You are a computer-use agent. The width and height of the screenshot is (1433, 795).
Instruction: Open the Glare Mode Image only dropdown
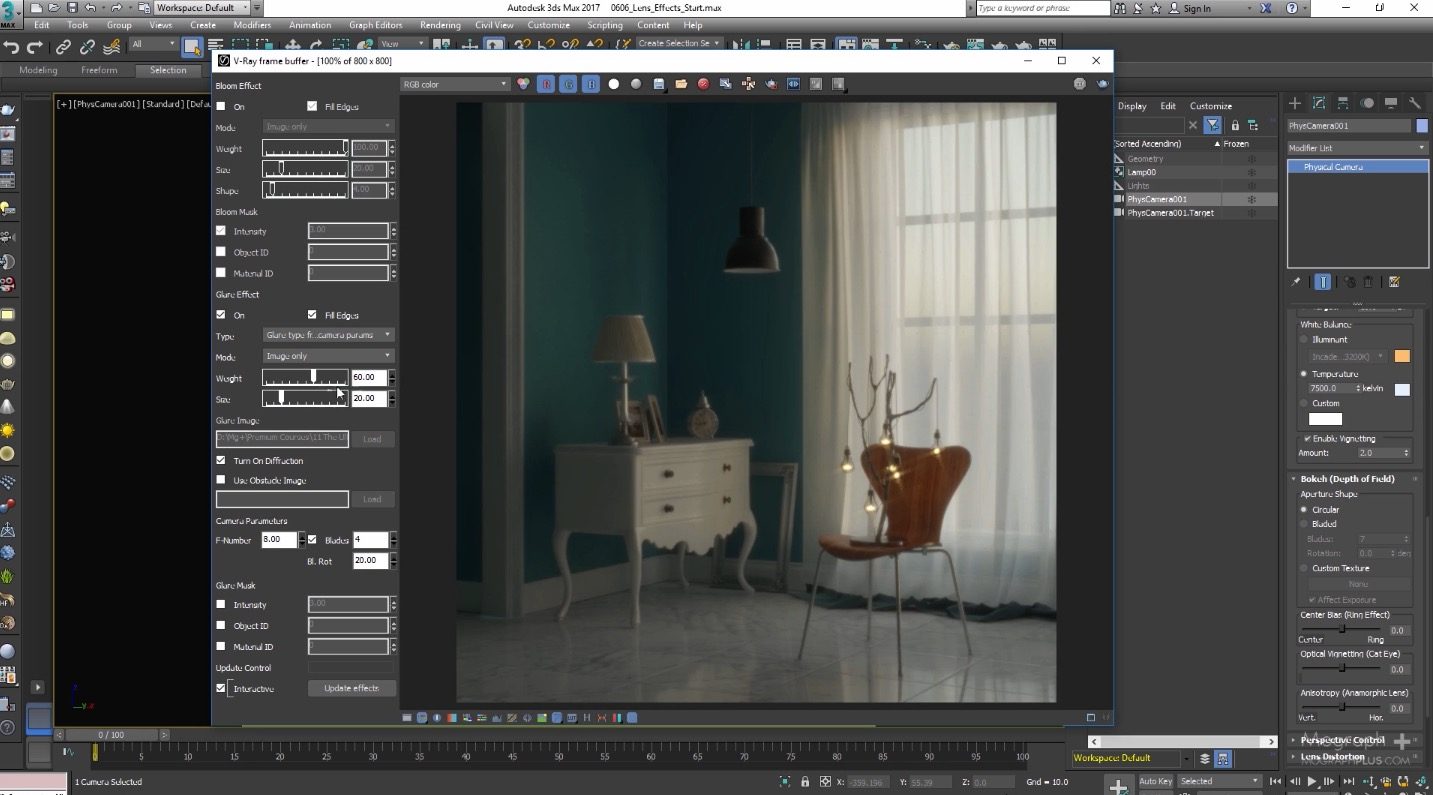point(329,356)
